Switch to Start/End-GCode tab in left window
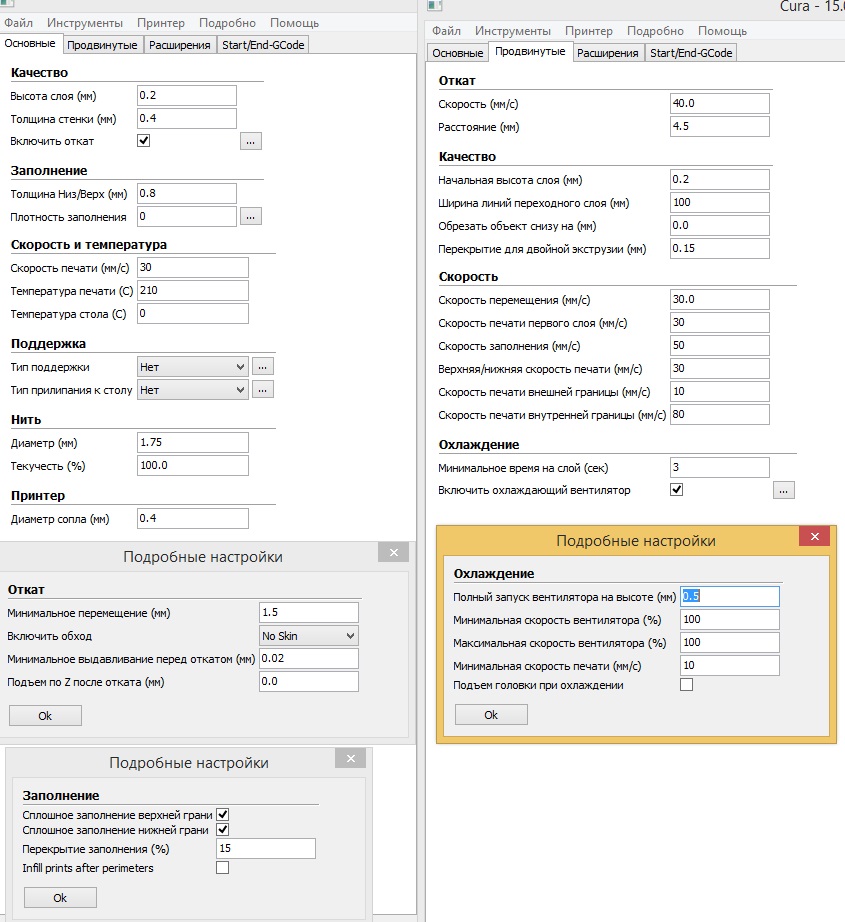 [263, 45]
